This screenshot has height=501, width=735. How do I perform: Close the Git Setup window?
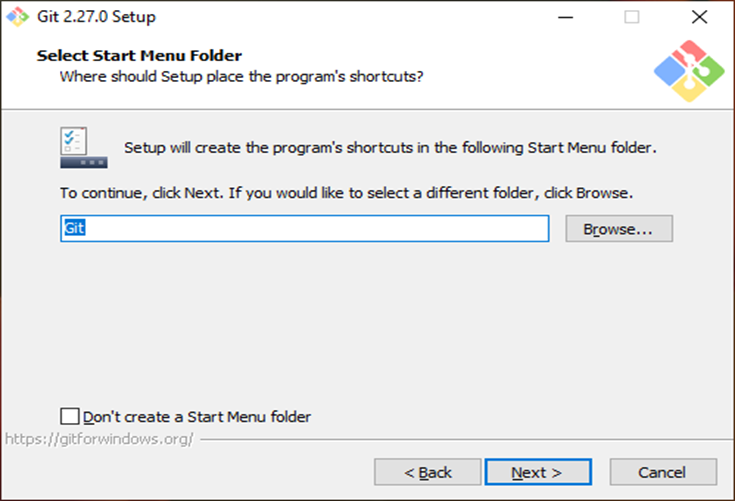tap(699, 17)
